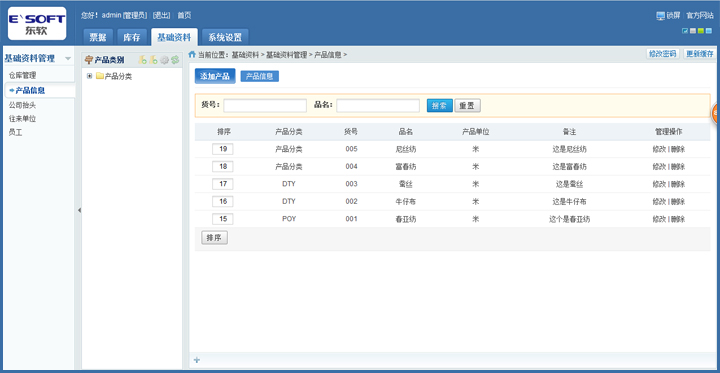Click the gear settings icon in 产品类别 panel
This screenshot has height=373, width=720.
coord(164,60)
